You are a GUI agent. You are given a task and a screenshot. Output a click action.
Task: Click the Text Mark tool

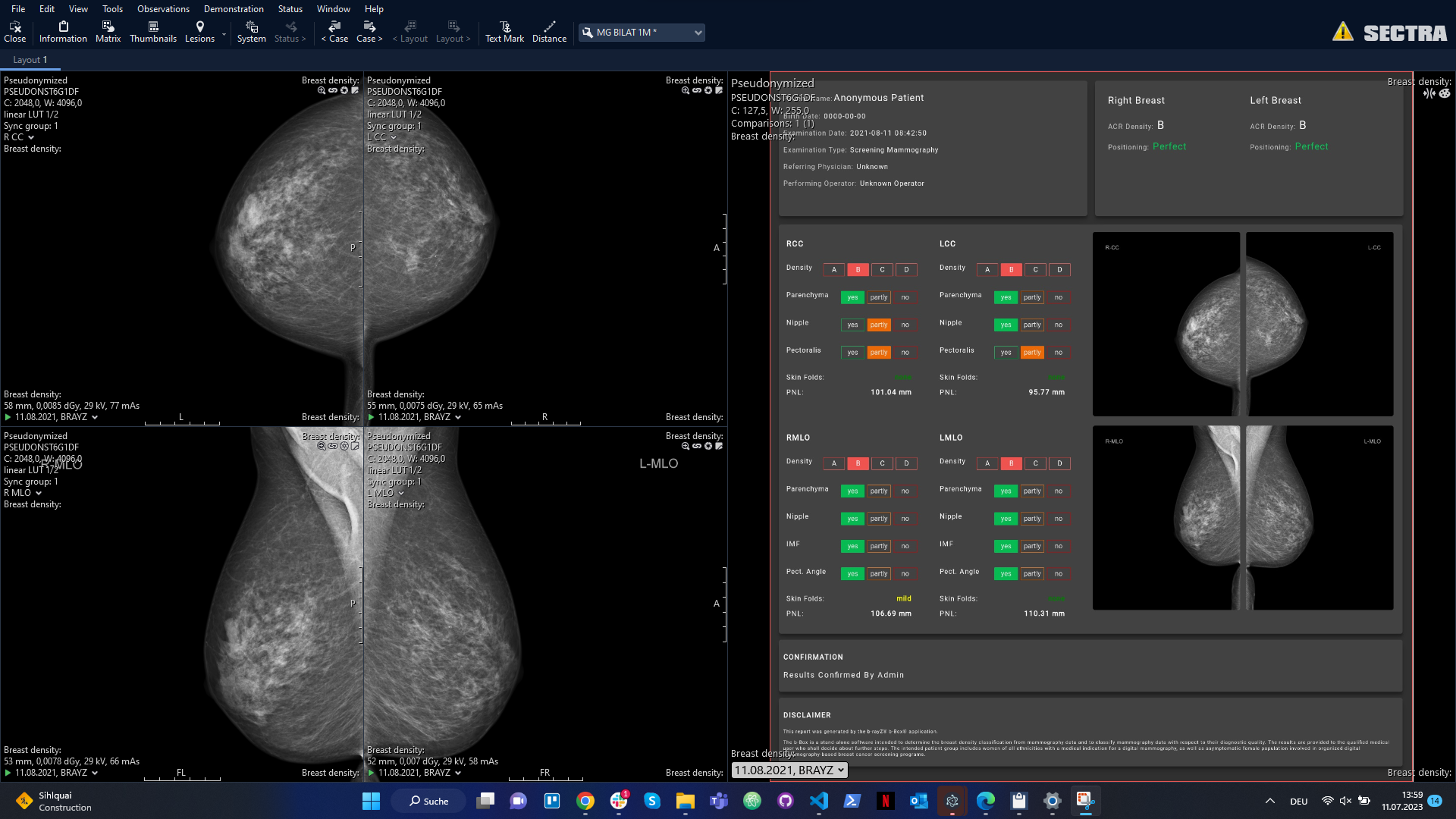pyautogui.click(x=504, y=31)
